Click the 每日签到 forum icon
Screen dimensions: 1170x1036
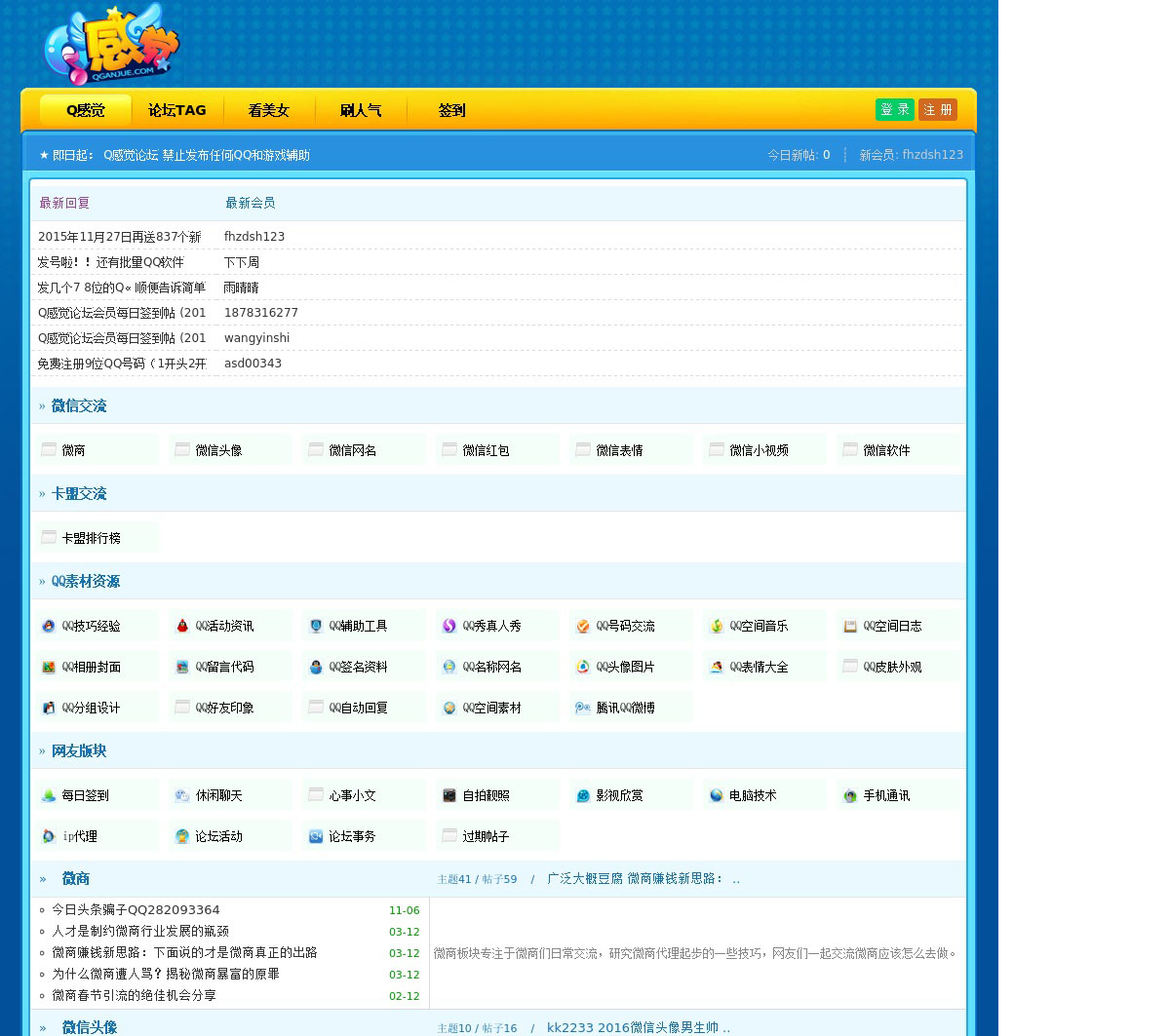pos(49,795)
